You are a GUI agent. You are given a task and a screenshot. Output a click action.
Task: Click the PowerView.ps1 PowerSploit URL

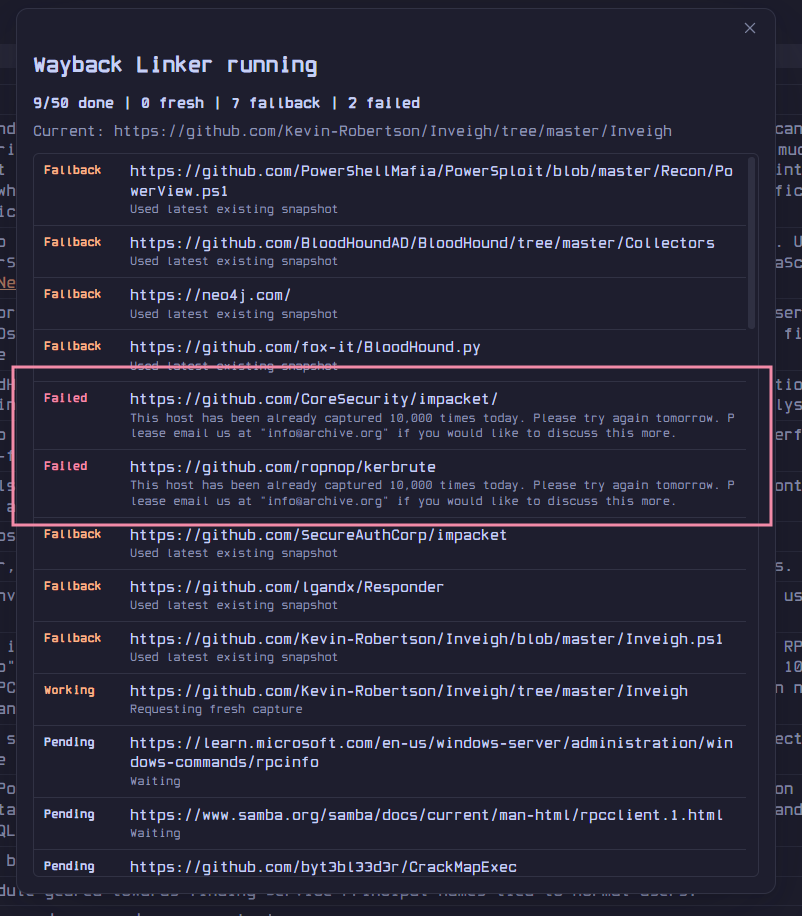tap(431, 181)
